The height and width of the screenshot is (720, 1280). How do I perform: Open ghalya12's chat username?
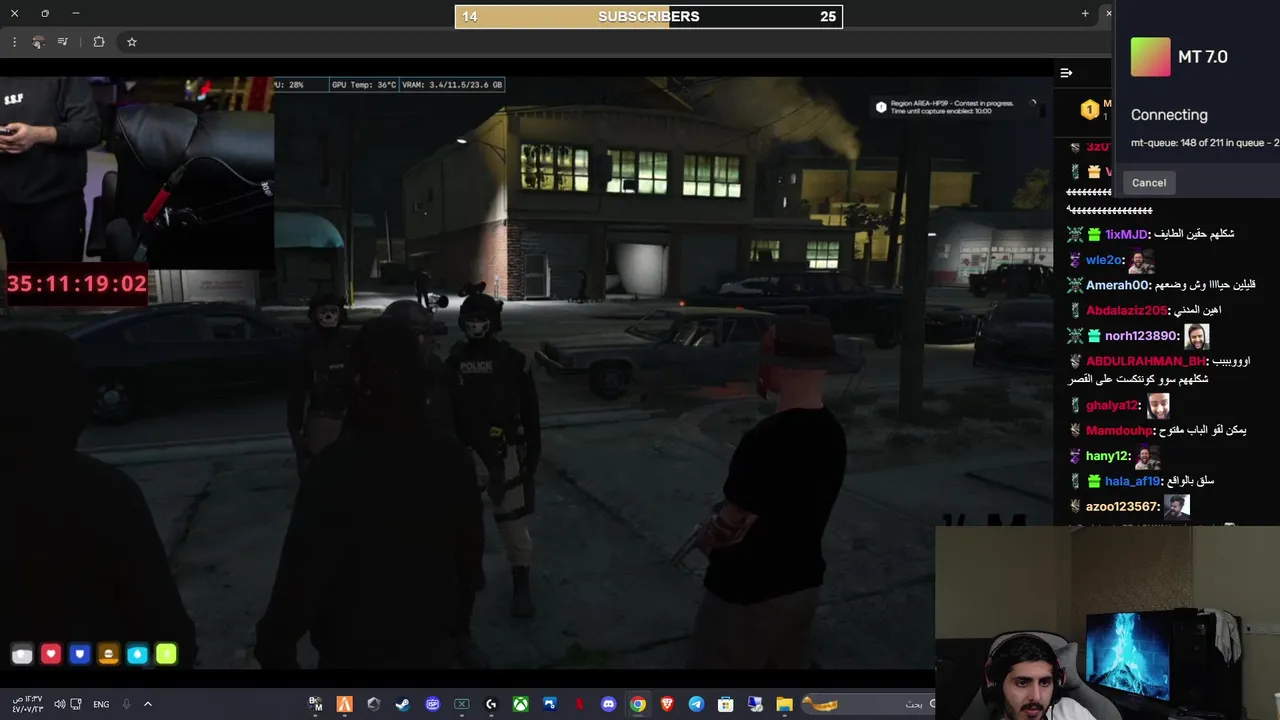tap(1112, 405)
